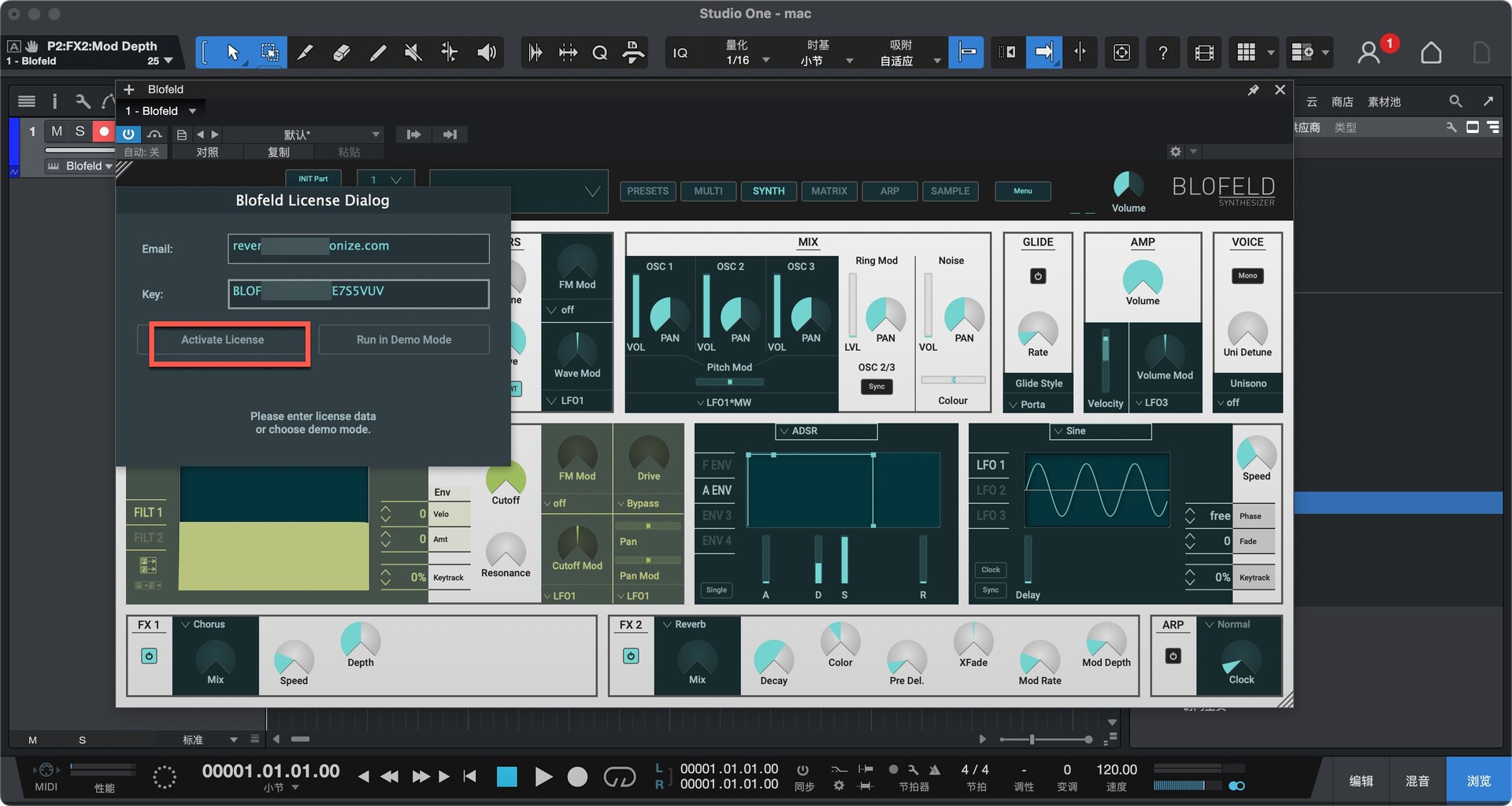The width and height of the screenshot is (1512, 806).
Task: Solo track 1 with S button
Action: point(80,131)
